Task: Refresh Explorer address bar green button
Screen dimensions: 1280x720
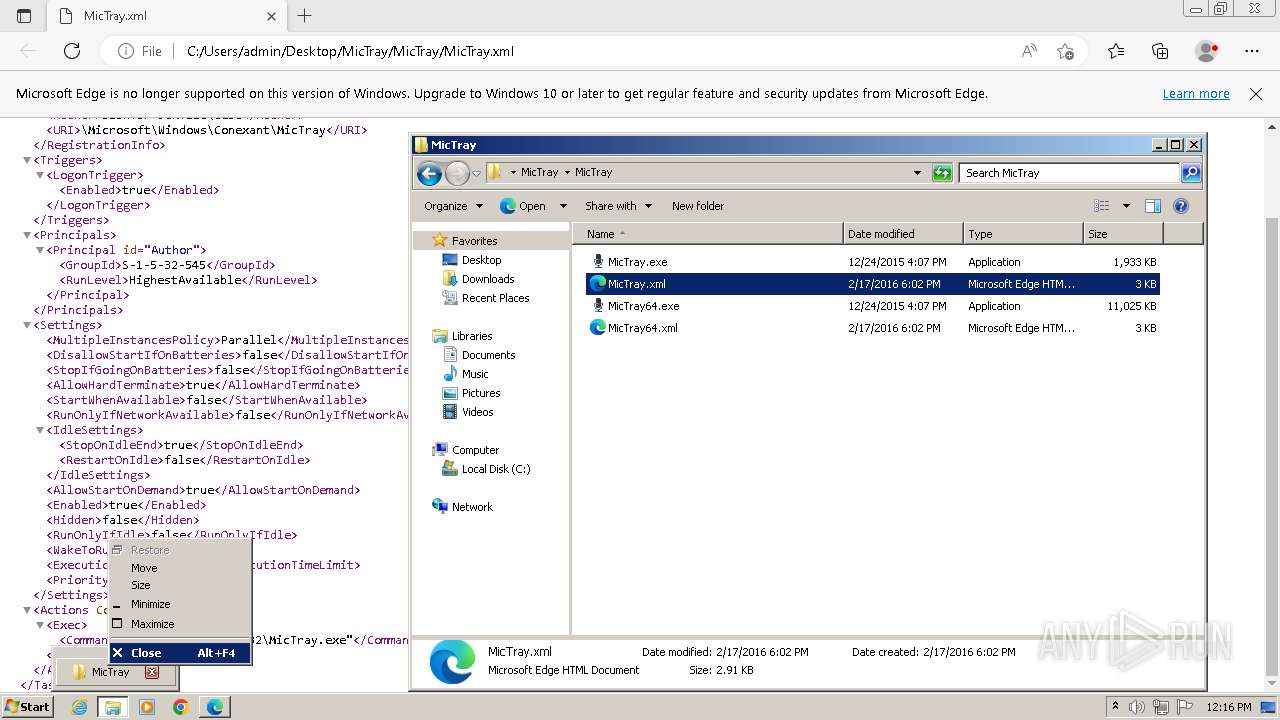Action: click(x=942, y=173)
